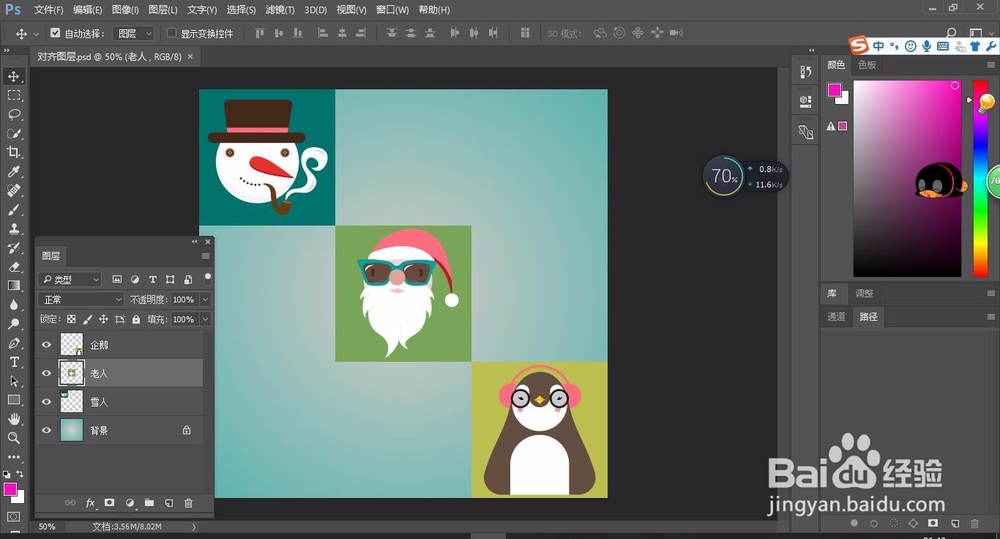Click the add layer style fx icon

(x=91, y=503)
